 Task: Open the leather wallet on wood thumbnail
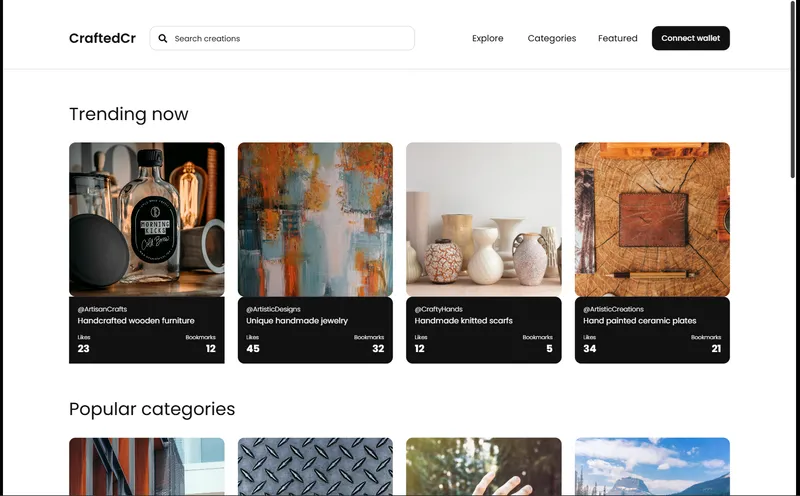coord(652,219)
